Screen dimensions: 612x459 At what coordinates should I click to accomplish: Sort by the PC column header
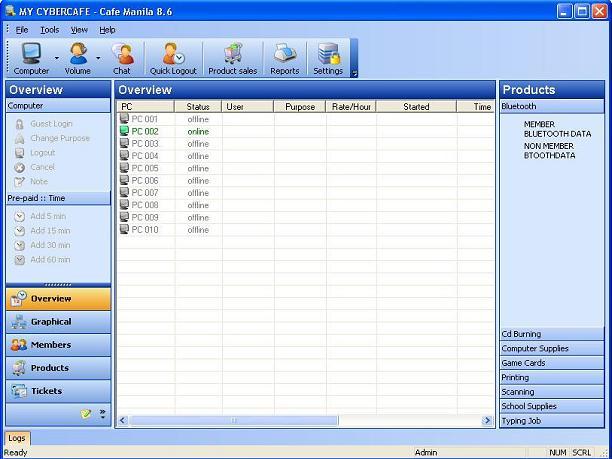(146, 107)
